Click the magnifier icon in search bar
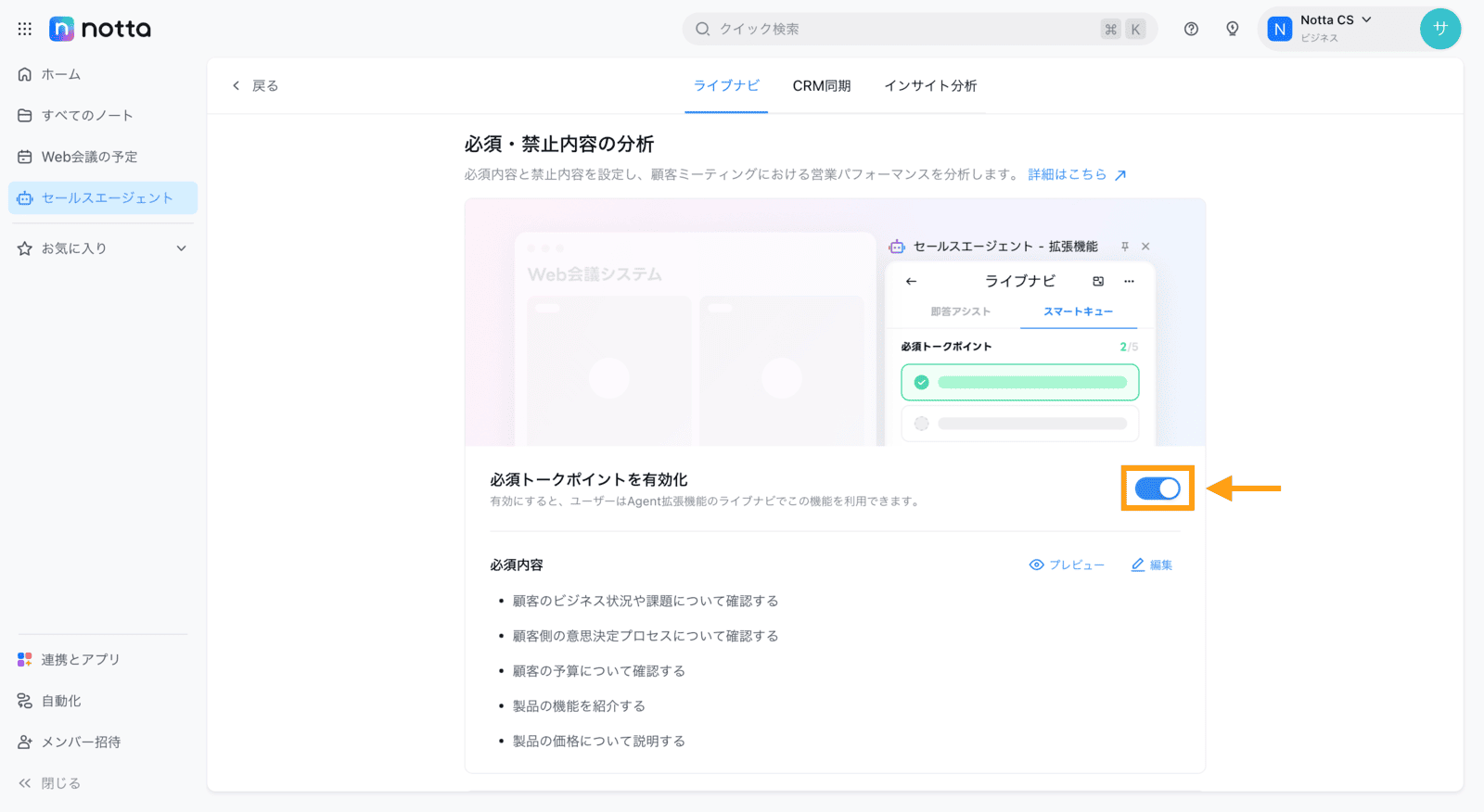Viewport: 1484px width, 812px height. 703,29
